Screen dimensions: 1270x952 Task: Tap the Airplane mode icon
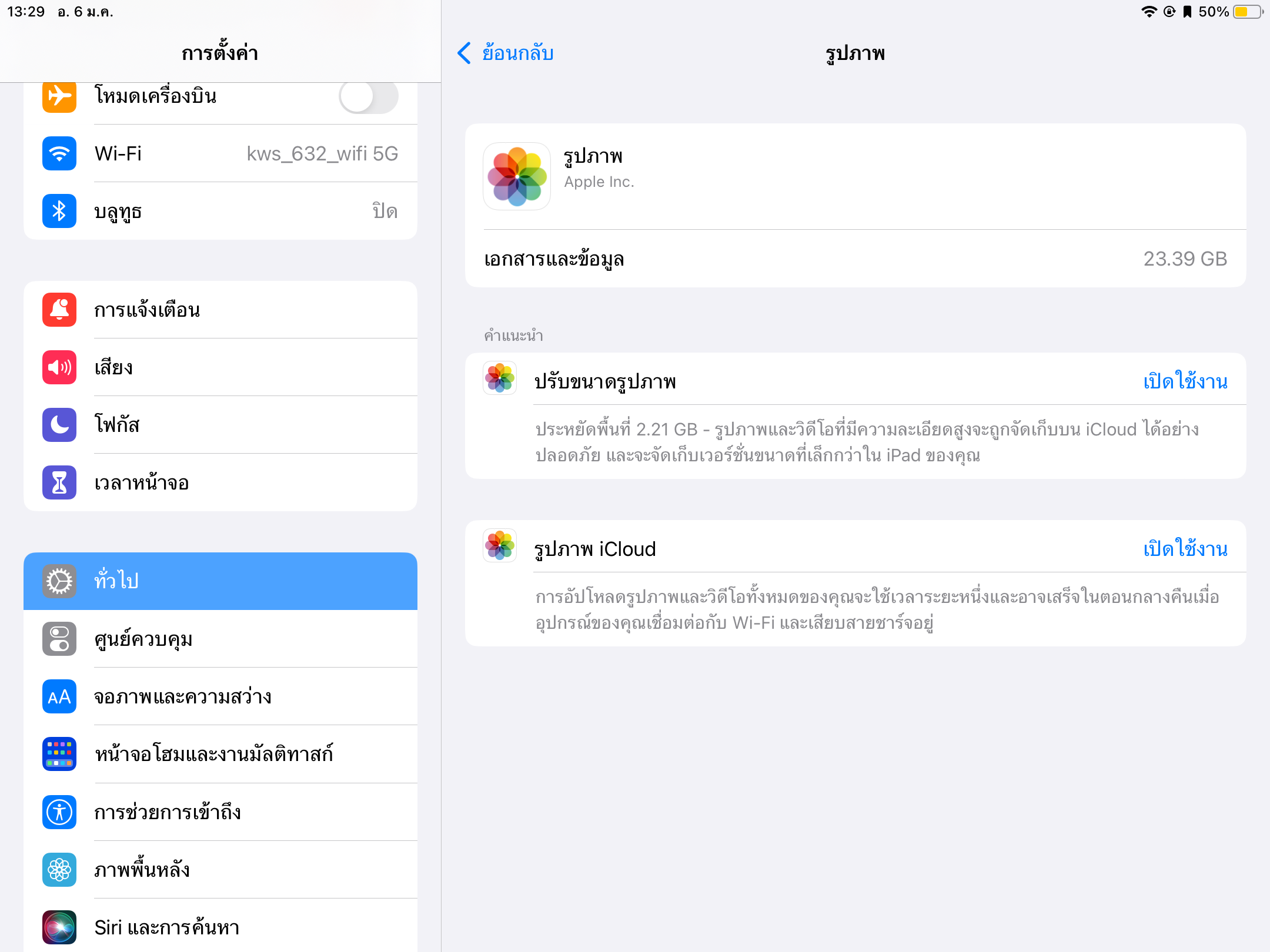coord(59,96)
